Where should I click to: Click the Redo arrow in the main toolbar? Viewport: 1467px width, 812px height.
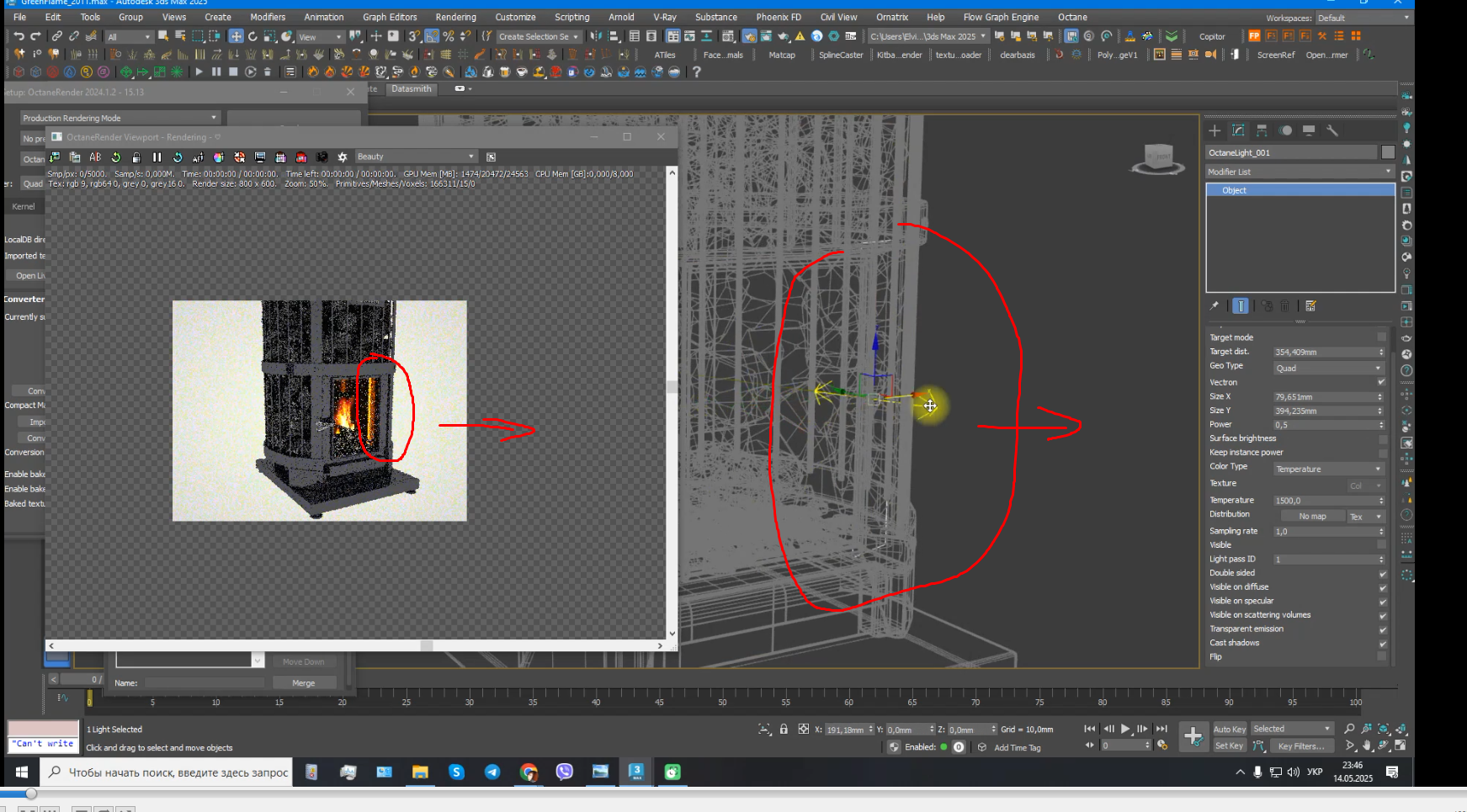[x=35, y=36]
